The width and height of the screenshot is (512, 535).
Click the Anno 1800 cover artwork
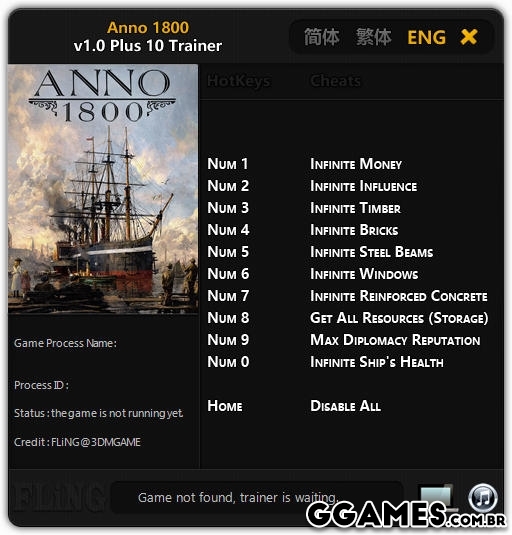103,189
